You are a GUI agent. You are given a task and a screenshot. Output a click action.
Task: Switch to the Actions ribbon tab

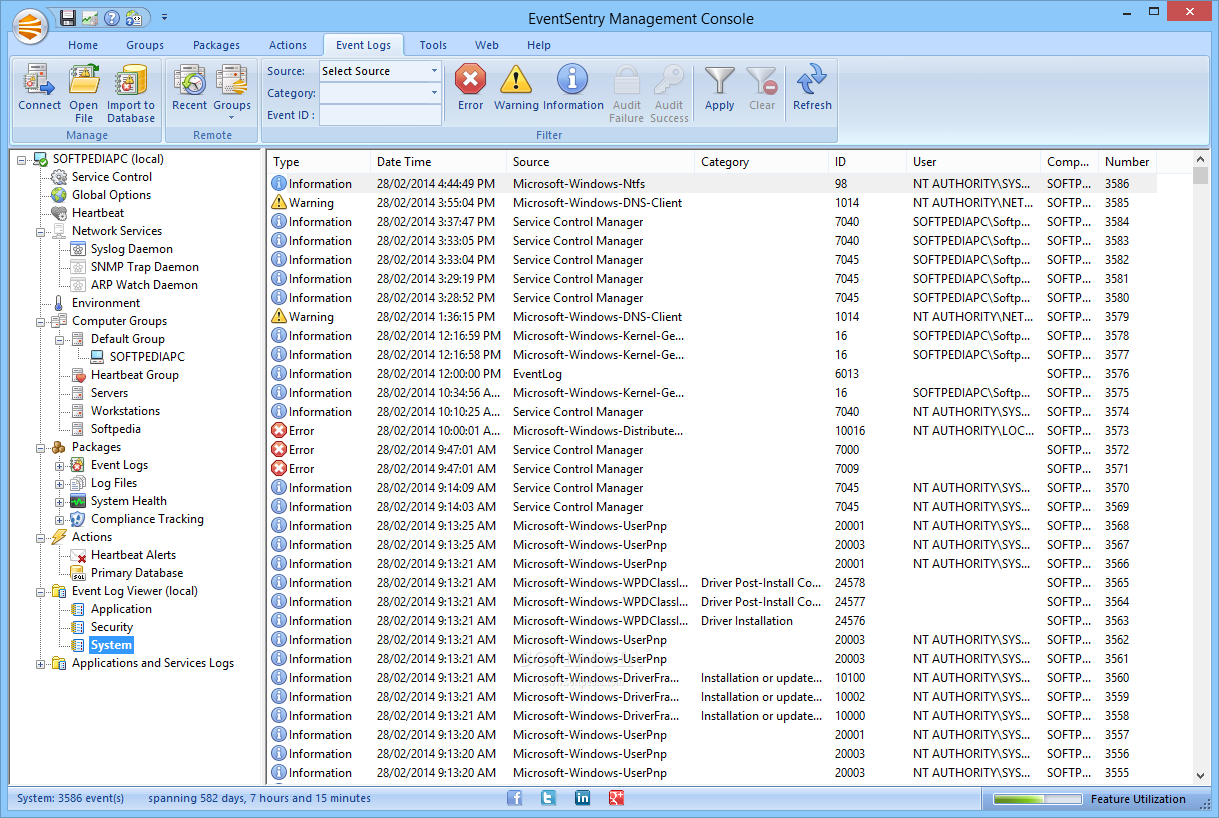(288, 45)
